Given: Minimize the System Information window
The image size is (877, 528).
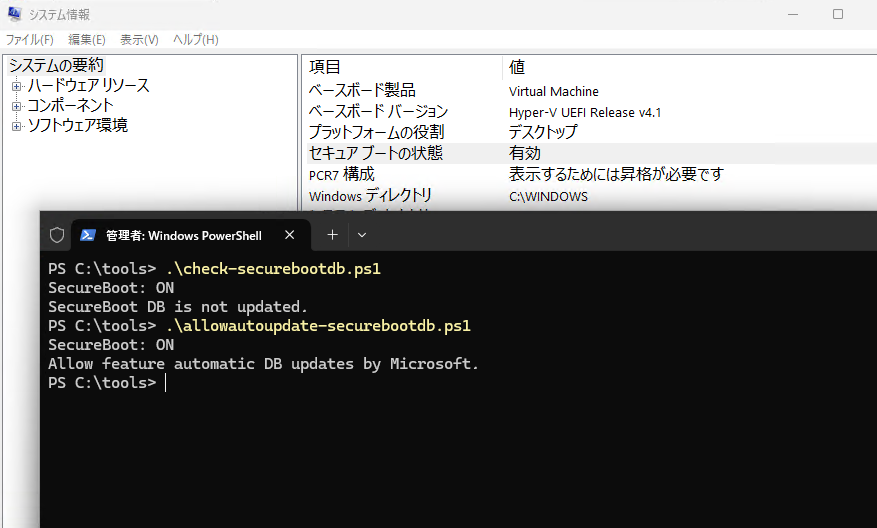Looking at the screenshot, I should (x=793, y=14).
